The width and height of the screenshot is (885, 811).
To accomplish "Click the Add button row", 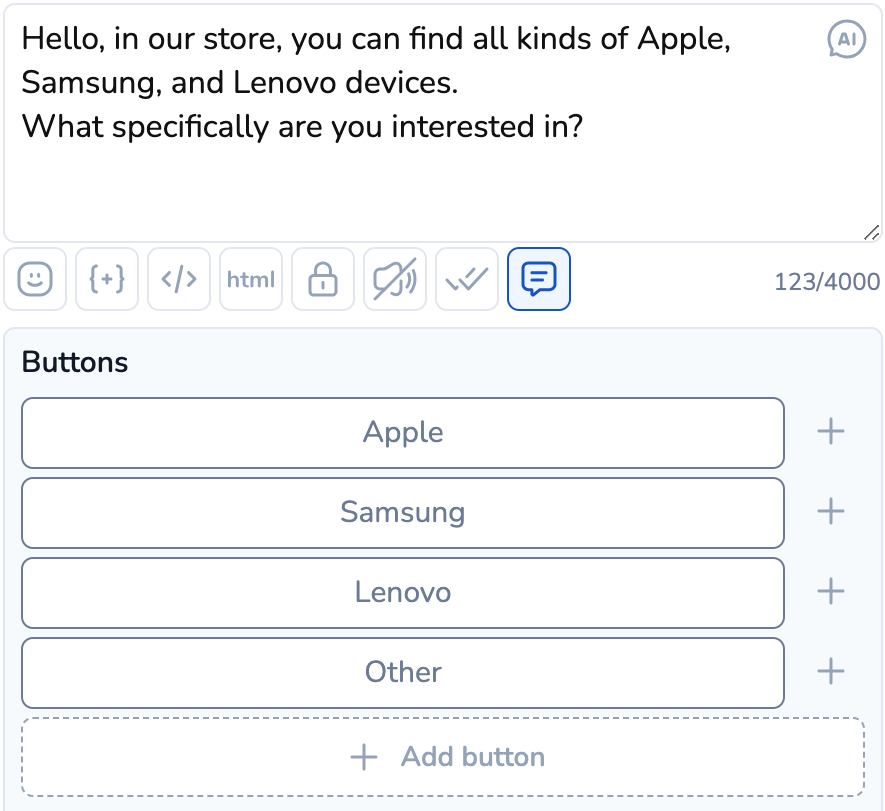I will point(443,757).
